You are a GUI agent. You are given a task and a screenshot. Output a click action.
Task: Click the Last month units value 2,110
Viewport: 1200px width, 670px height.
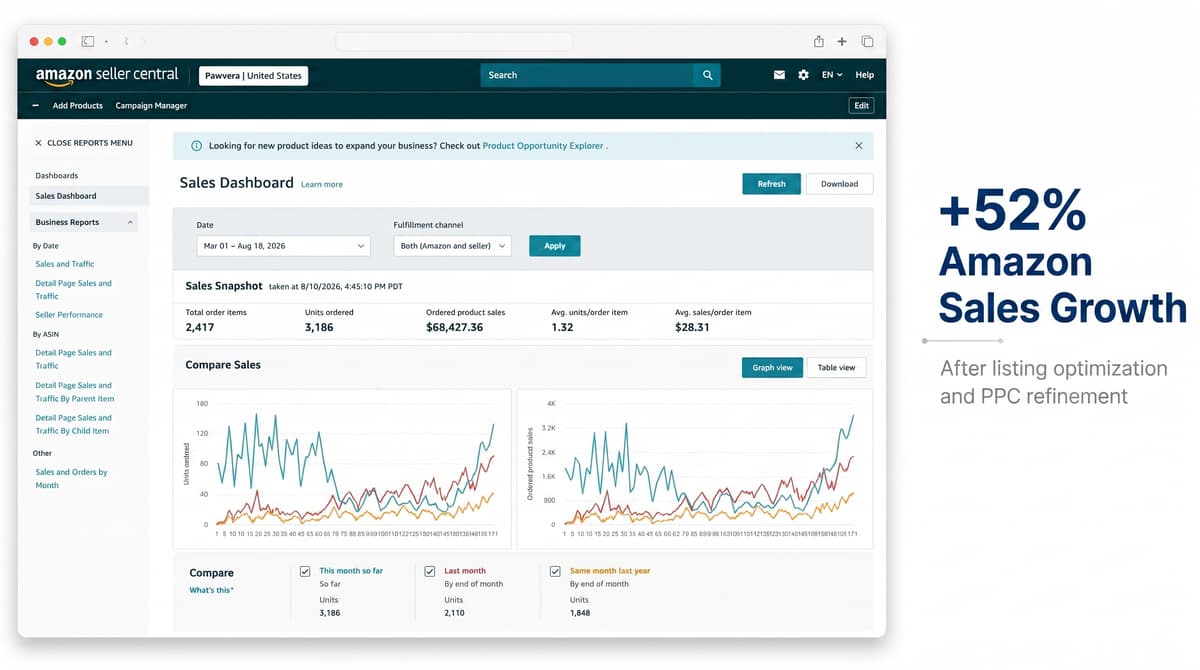[x=455, y=613]
